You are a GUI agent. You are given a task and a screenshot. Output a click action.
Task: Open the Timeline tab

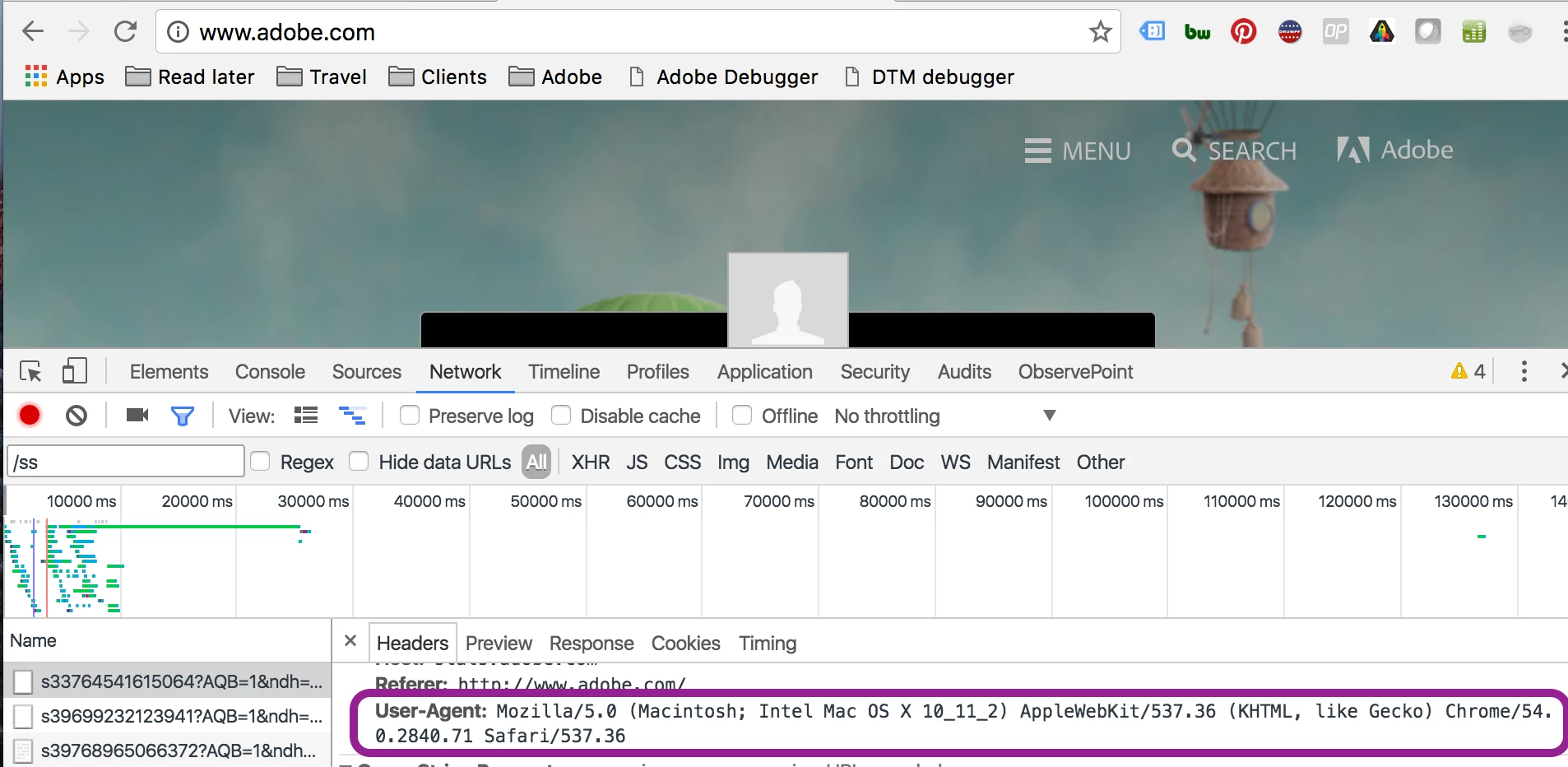[x=564, y=372]
